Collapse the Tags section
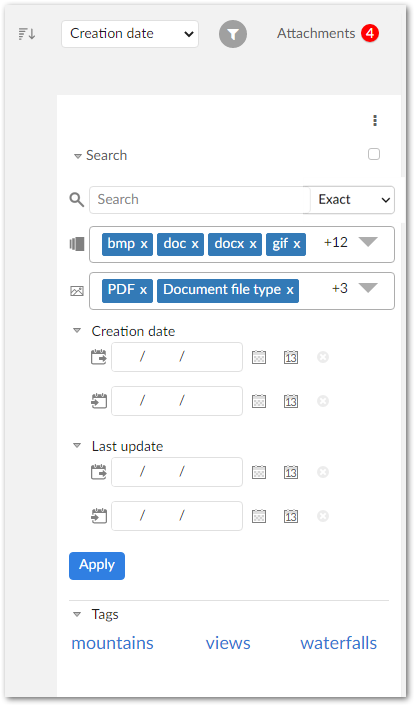Image resolution: width=415 pixels, height=706 pixels. pyautogui.click(x=77, y=614)
